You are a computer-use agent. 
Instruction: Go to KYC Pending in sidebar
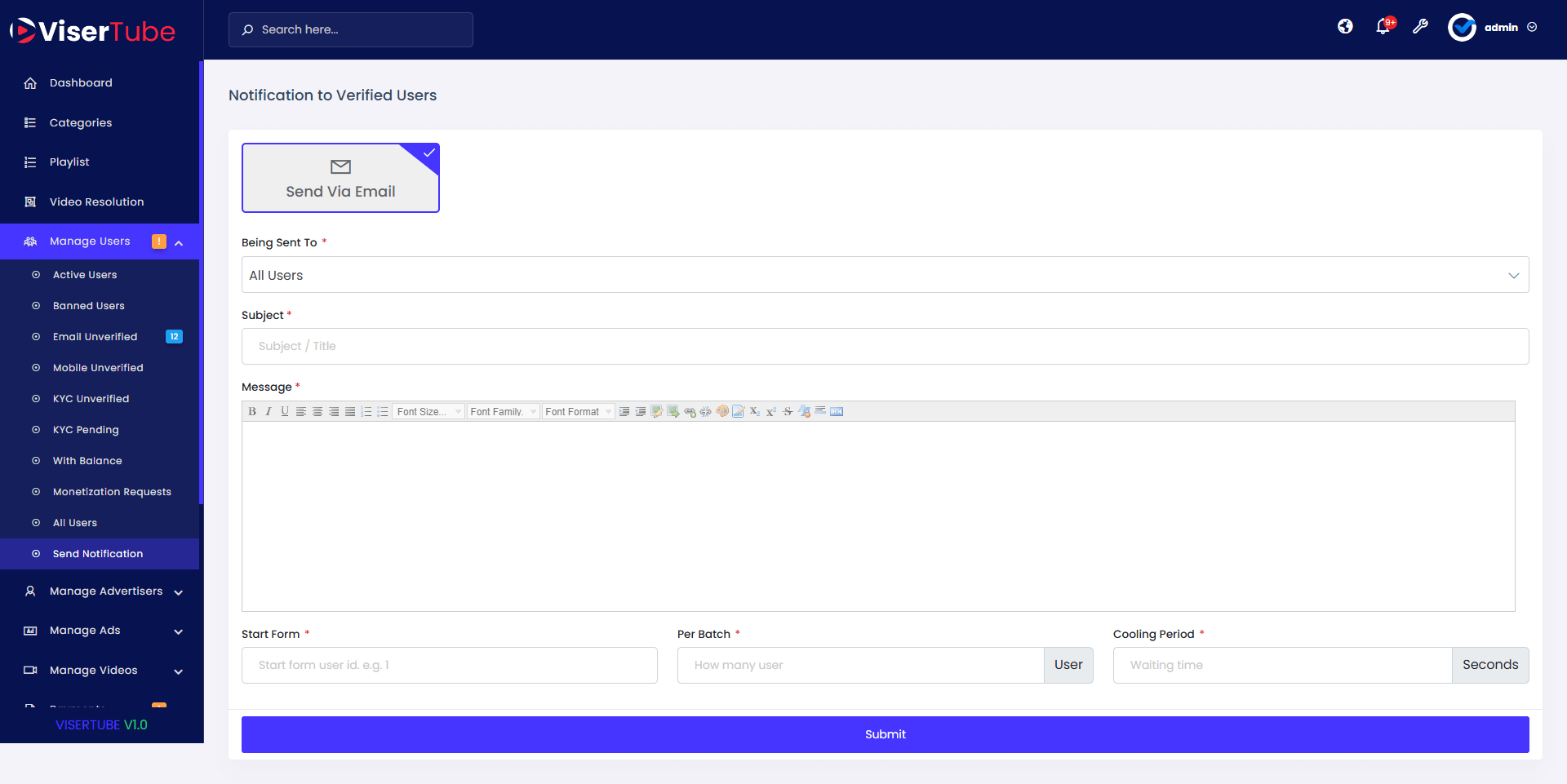(86, 430)
